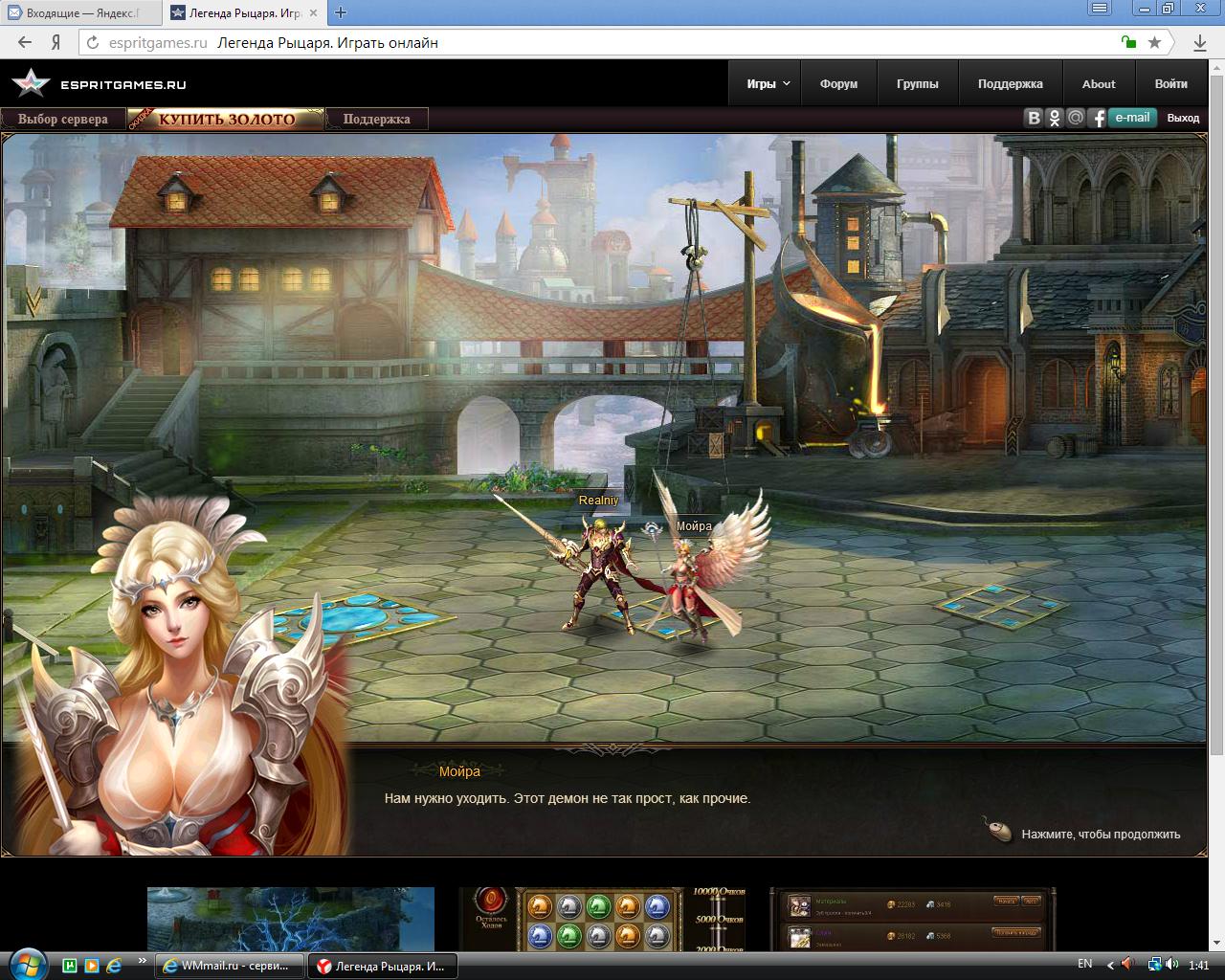Click the Выход link

[x=1183, y=118]
